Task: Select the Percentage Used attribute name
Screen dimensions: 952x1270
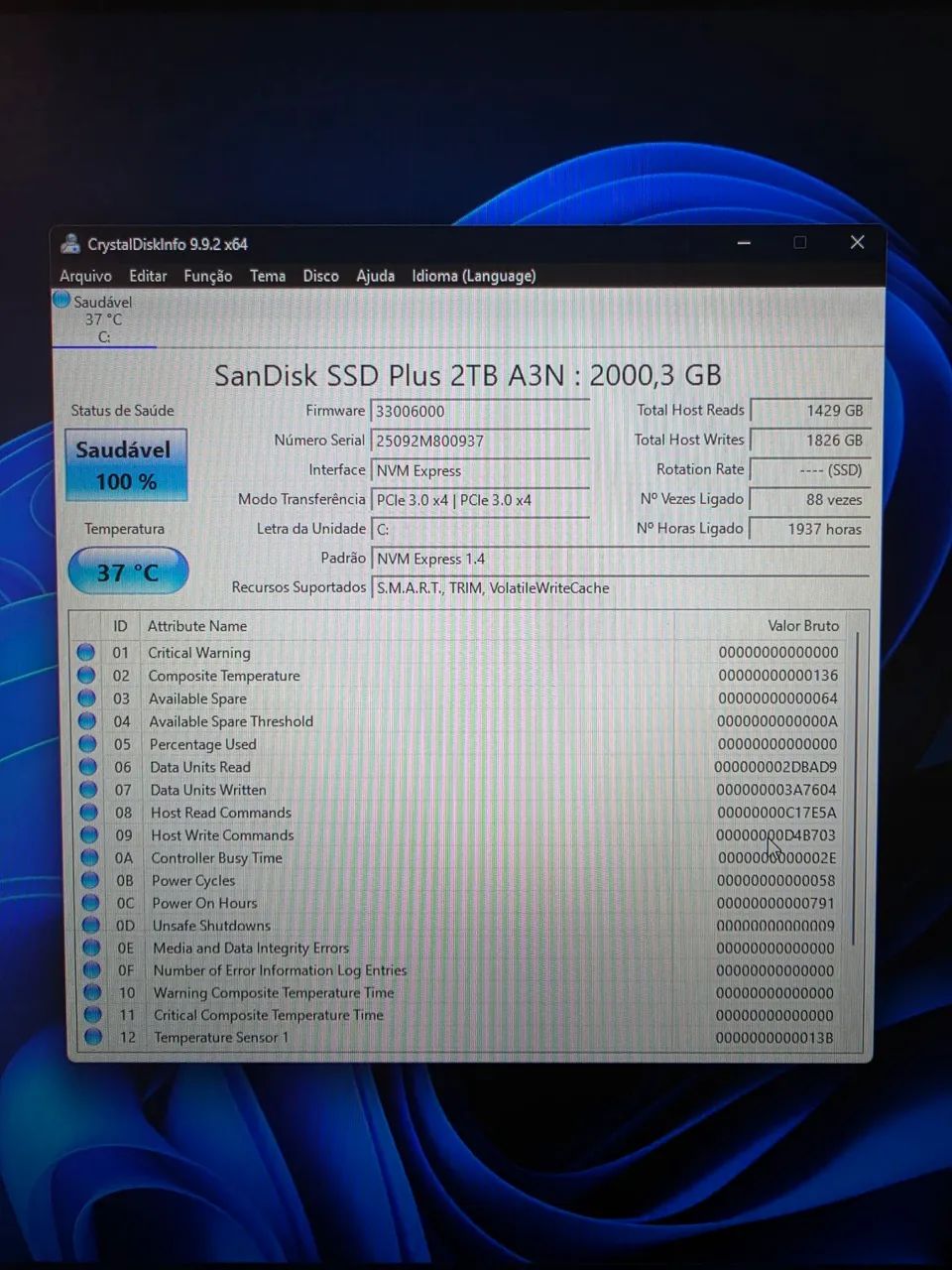Action: [x=202, y=744]
